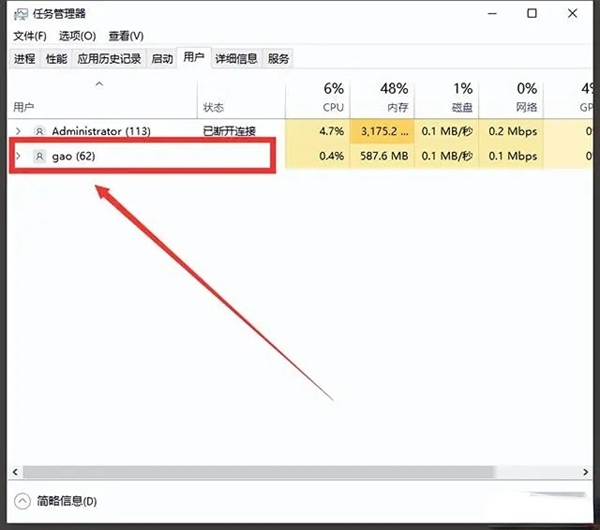Click the 587.6 MB memory cell
600x530 pixels.
(x=382, y=156)
